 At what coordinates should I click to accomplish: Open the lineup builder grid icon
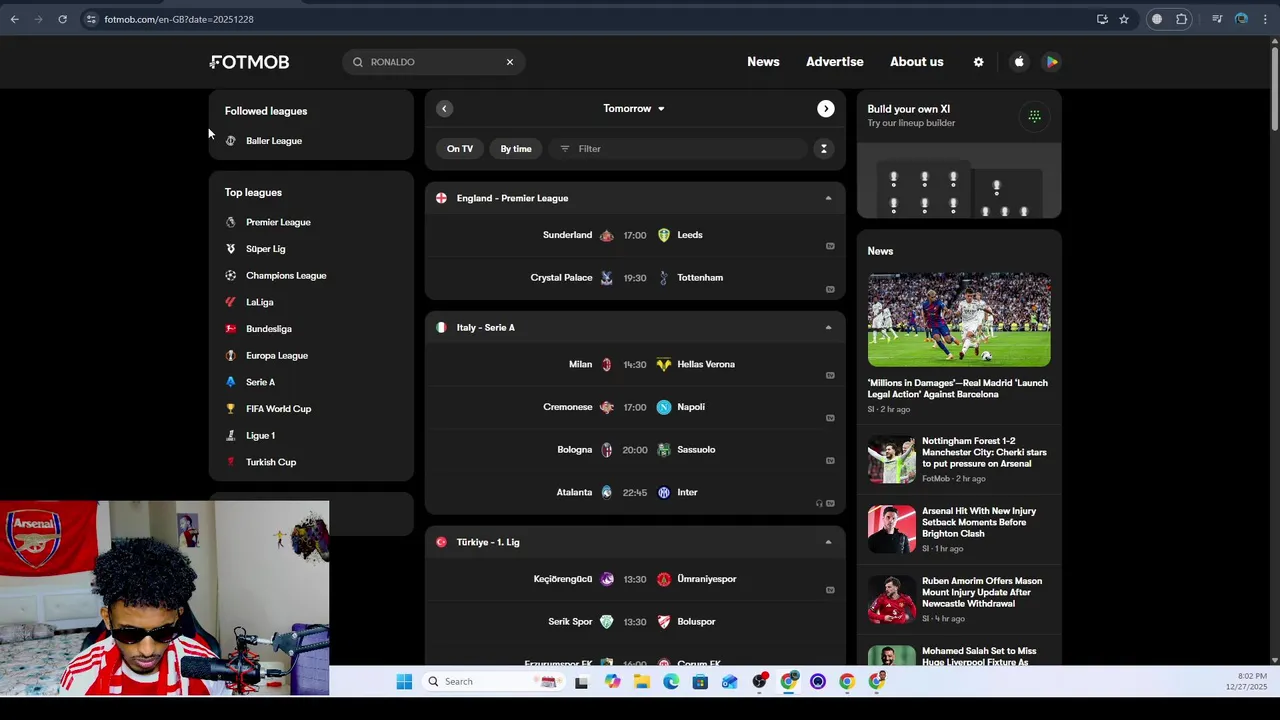pos(1034,116)
